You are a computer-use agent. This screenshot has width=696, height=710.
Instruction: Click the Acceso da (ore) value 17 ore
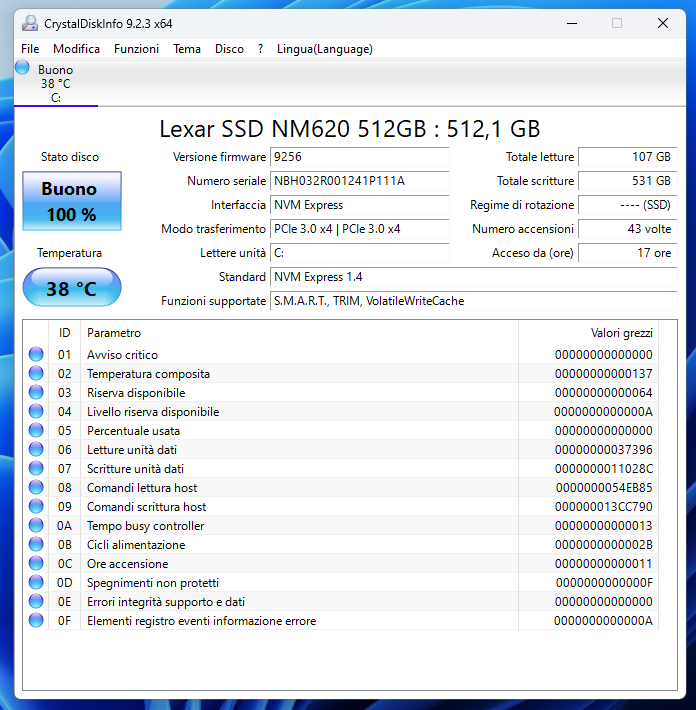point(628,253)
